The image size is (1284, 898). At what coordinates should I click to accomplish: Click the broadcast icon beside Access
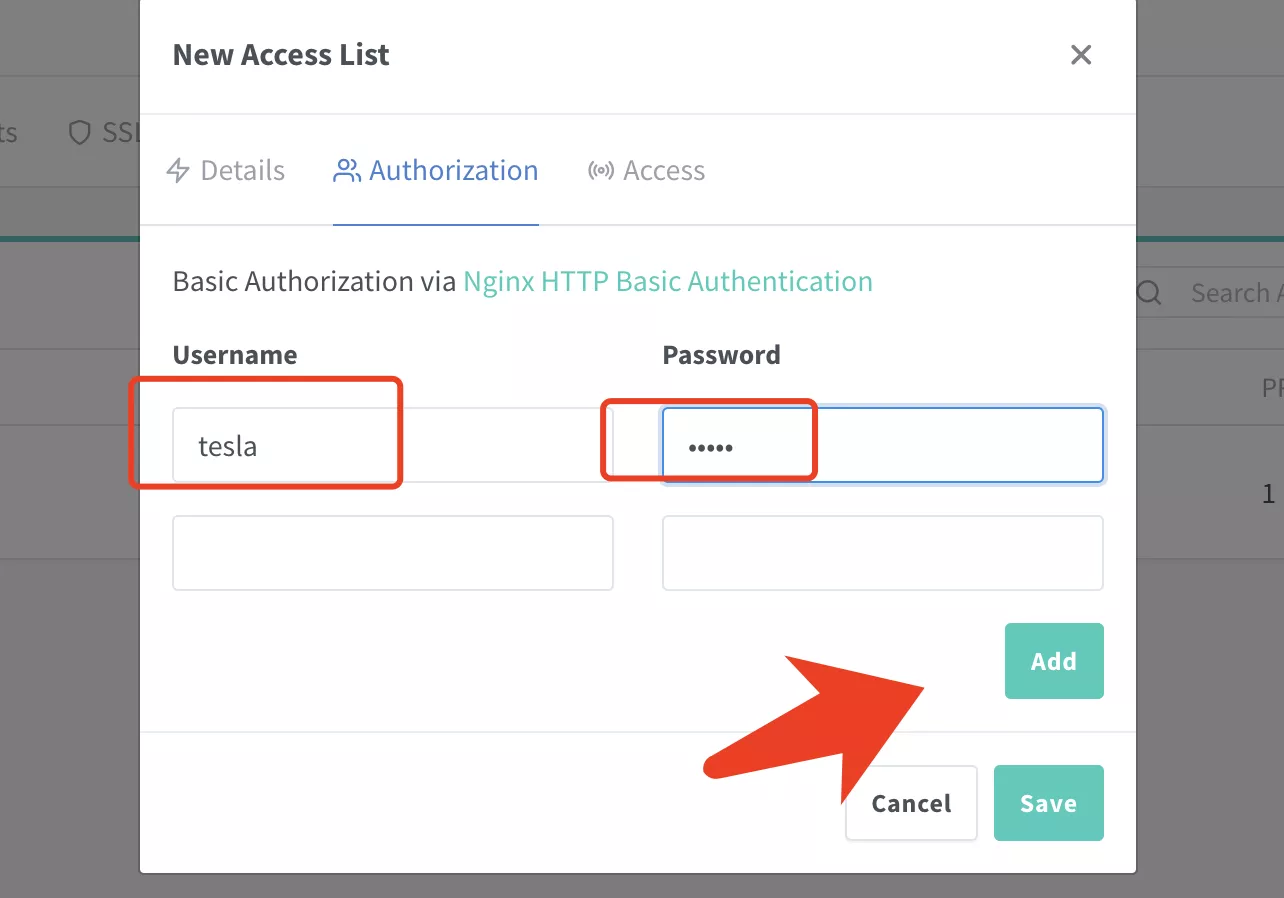click(x=600, y=171)
